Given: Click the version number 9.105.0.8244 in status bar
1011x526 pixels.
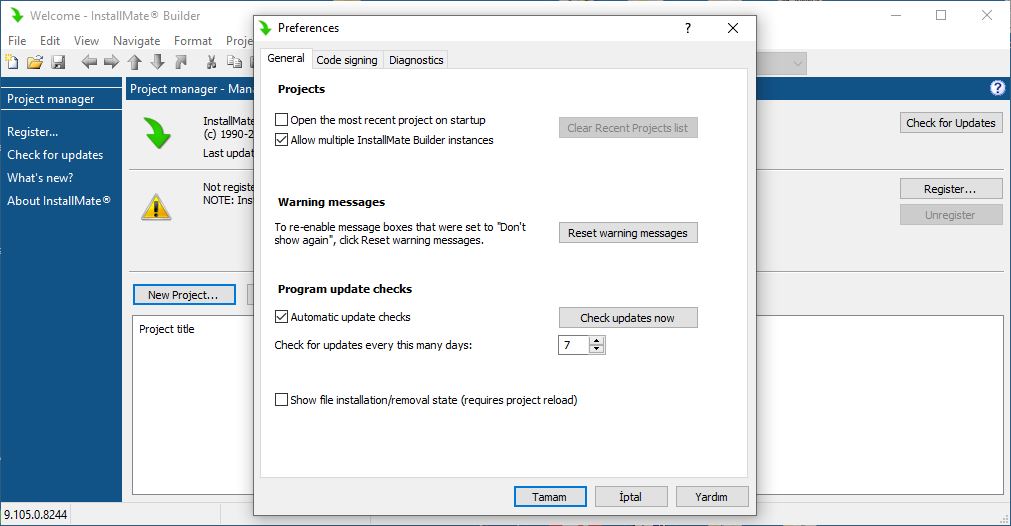Looking at the screenshot, I should 35,514.
